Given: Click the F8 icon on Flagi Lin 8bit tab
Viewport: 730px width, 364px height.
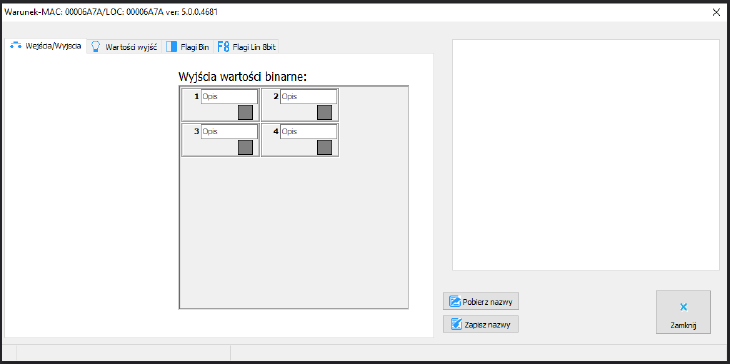Looking at the screenshot, I should [223, 47].
